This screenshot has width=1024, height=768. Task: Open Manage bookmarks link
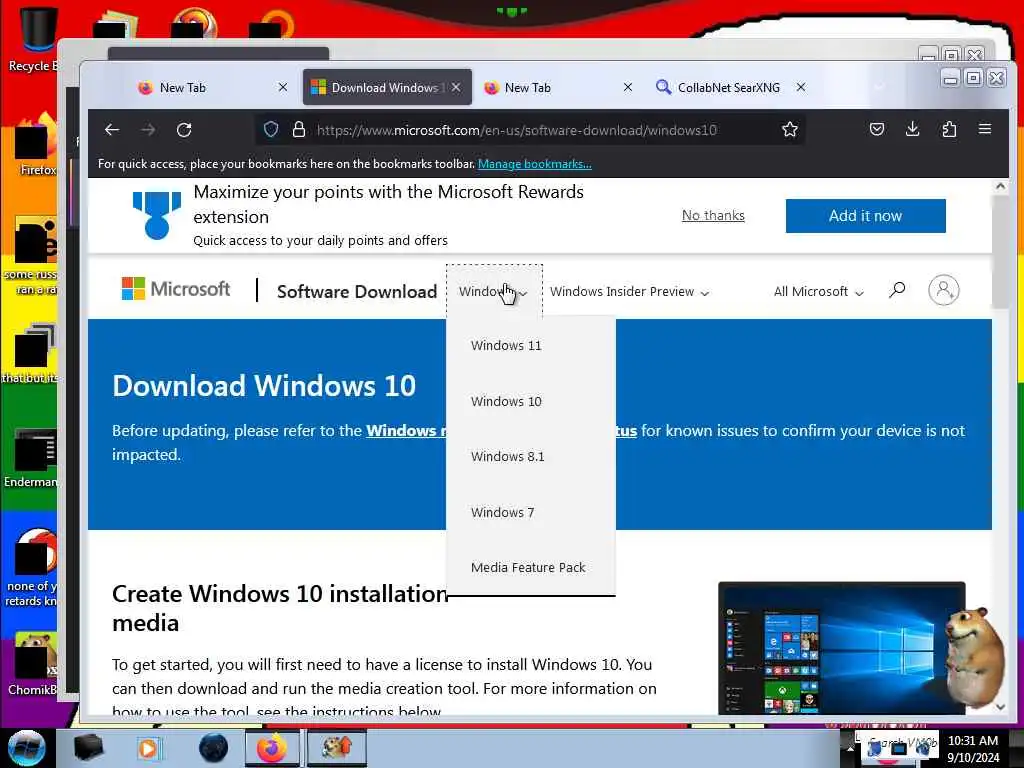click(x=534, y=164)
